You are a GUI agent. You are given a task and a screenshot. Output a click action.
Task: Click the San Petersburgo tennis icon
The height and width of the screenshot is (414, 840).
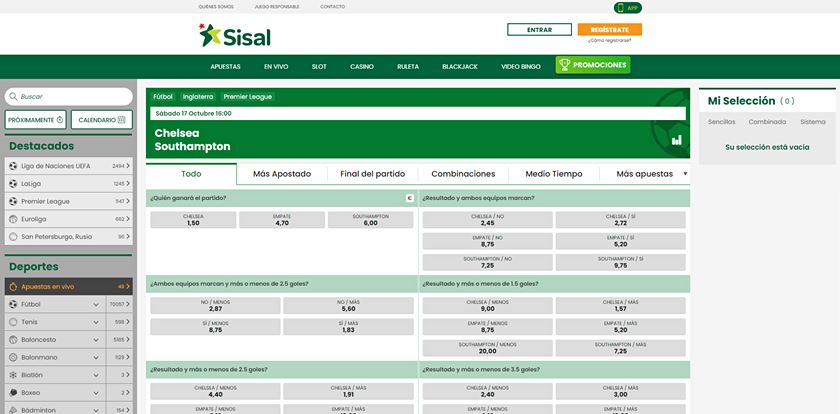click(x=13, y=237)
